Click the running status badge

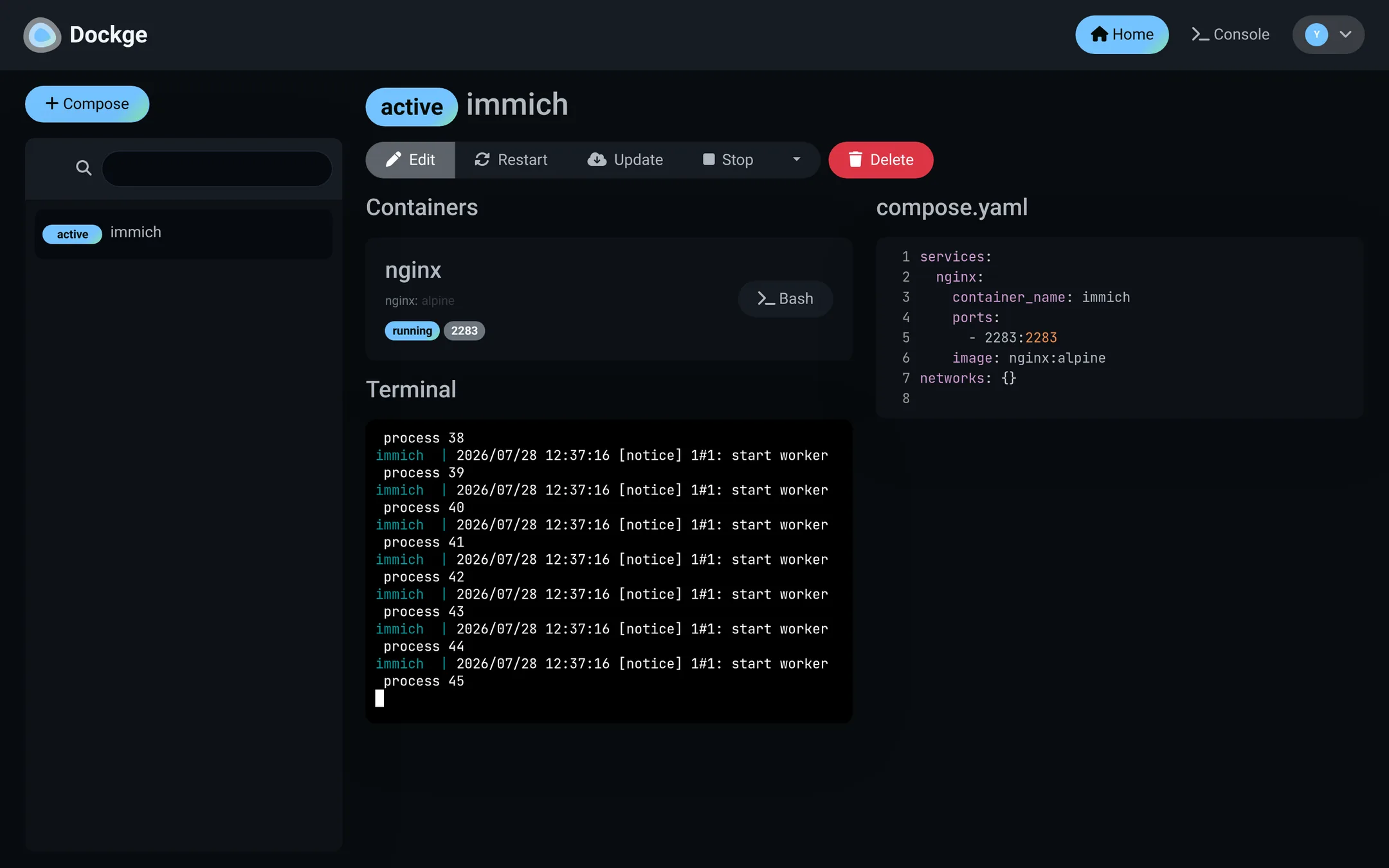412,331
